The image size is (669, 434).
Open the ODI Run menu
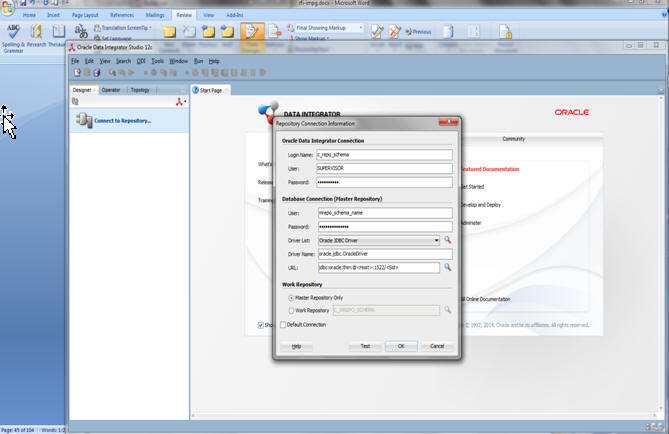[x=198, y=61]
